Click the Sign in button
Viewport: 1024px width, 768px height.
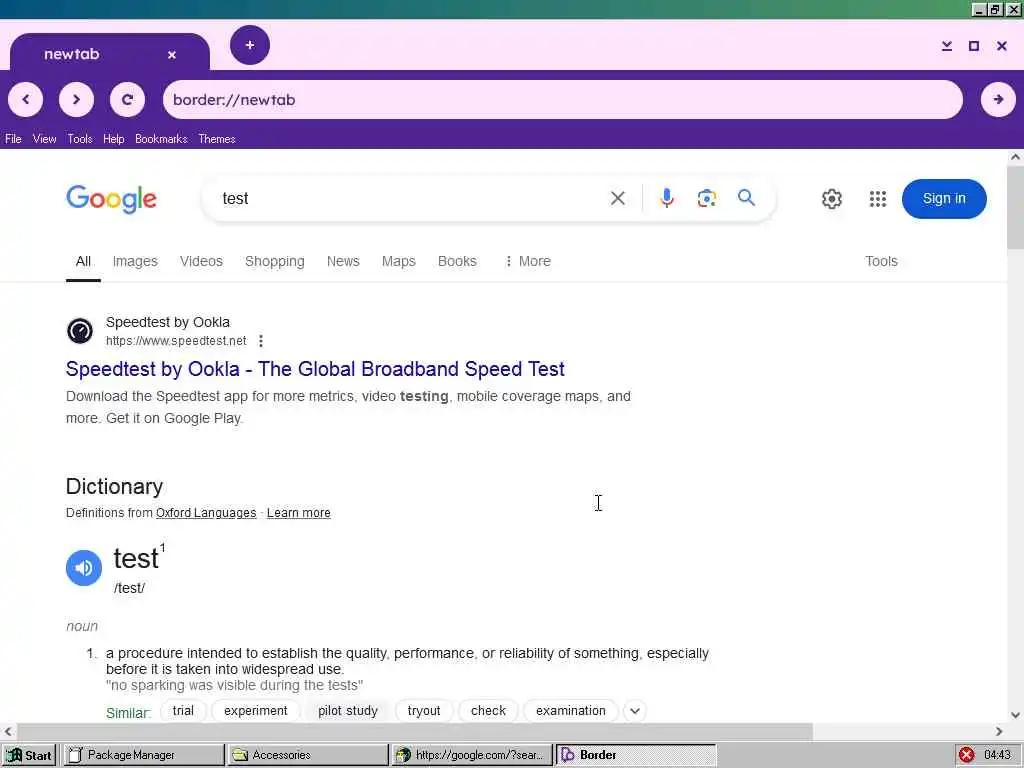[x=944, y=199]
